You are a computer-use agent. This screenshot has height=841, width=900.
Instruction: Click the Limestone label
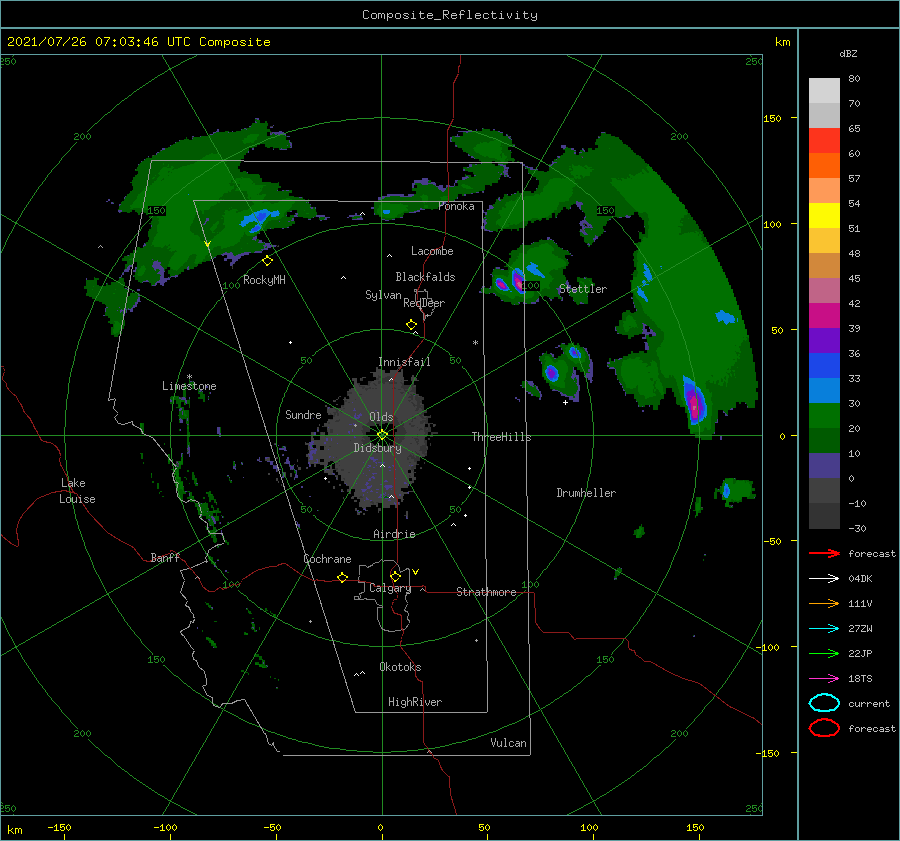tap(189, 386)
